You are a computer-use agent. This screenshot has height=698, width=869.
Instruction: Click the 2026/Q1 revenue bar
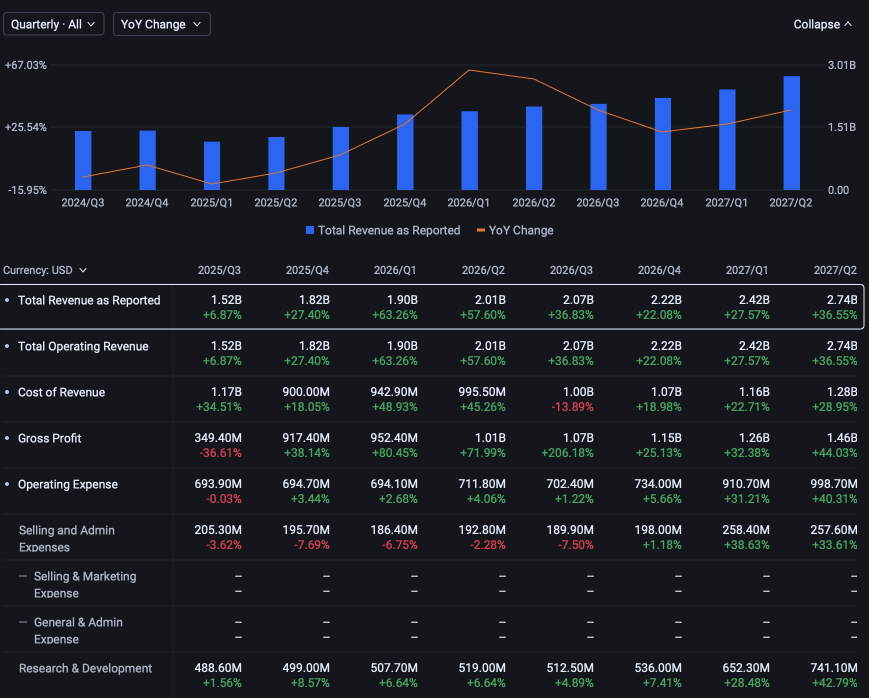[469, 151]
